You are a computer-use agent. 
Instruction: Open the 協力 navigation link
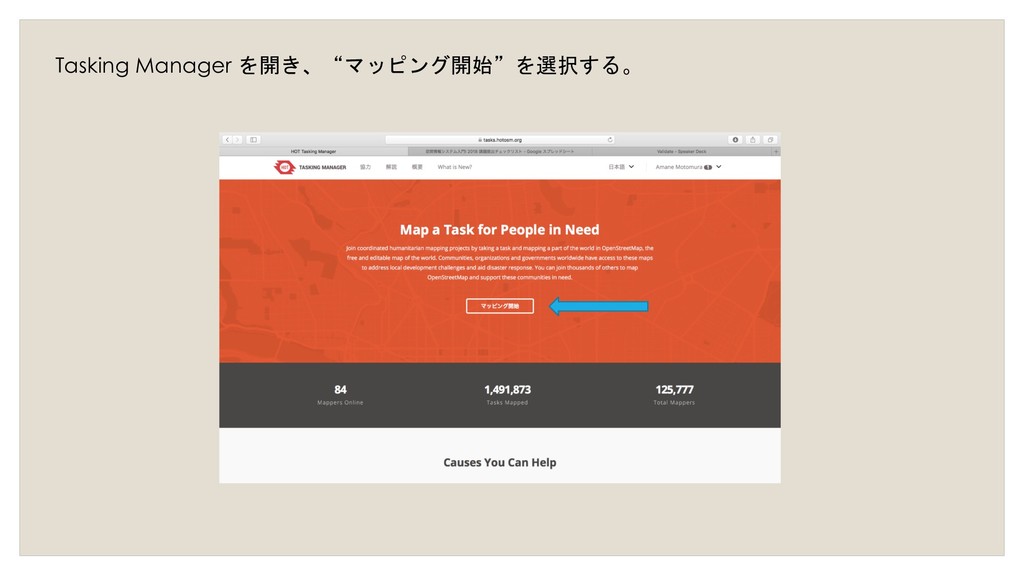click(365, 167)
